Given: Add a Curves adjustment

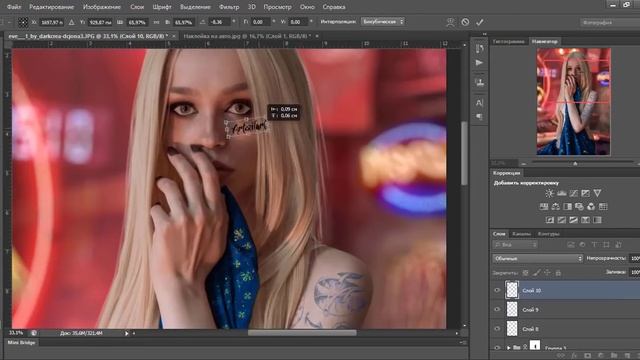Looking at the screenshot, I should pyautogui.click(x=573, y=193).
